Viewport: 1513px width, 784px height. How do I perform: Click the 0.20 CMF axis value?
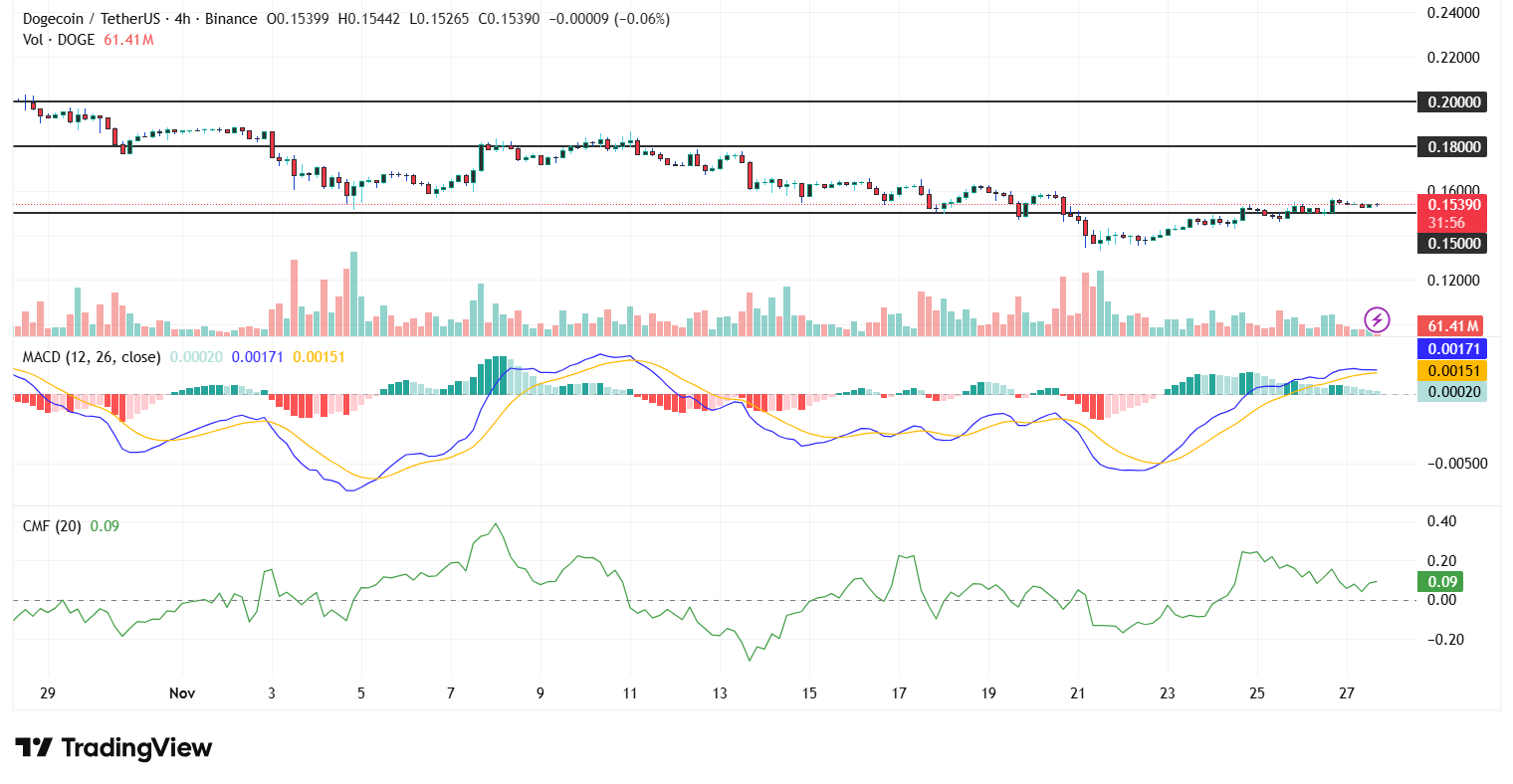point(1441,561)
